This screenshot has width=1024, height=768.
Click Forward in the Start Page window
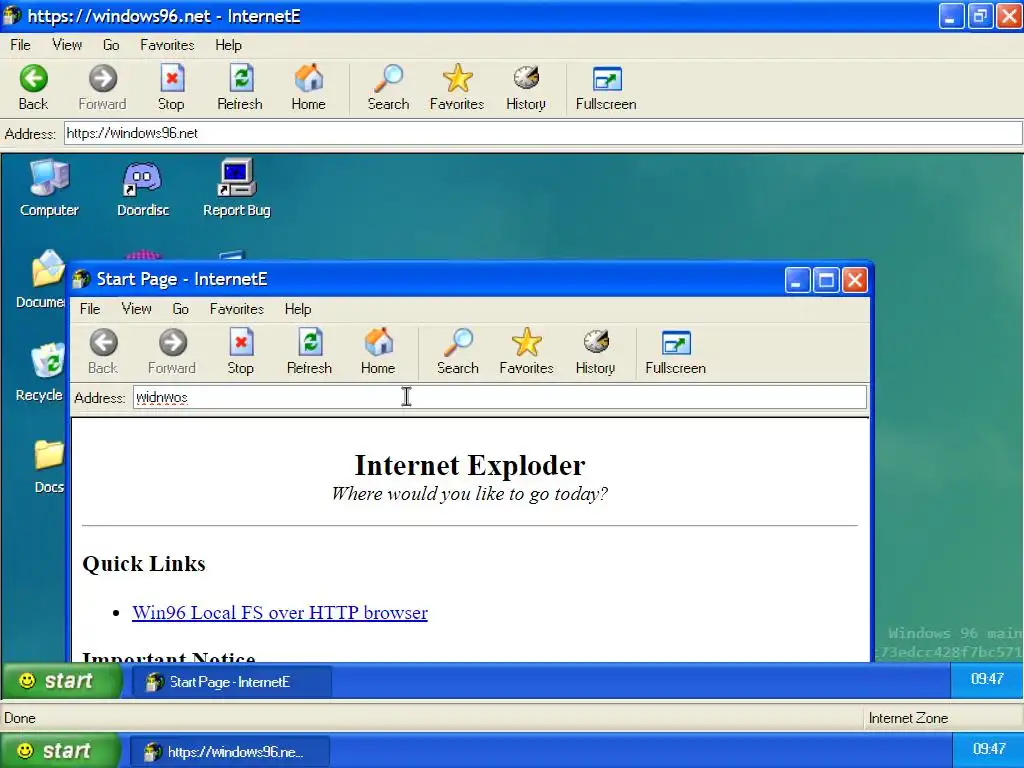coord(172,352)
